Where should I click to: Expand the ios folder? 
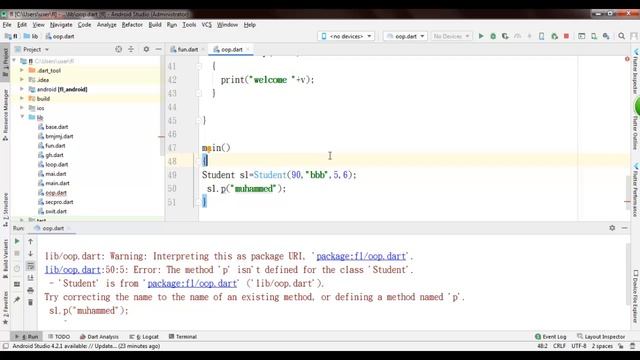pyautogui.click(x=22, y=108)
